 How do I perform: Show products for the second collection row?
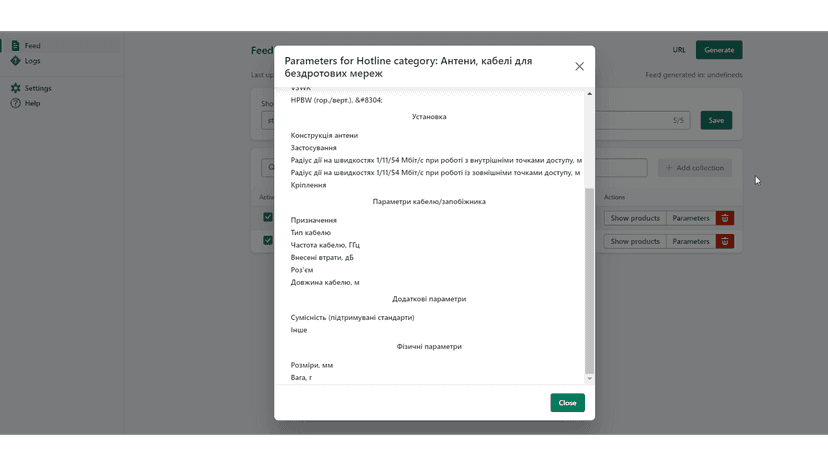635,241
